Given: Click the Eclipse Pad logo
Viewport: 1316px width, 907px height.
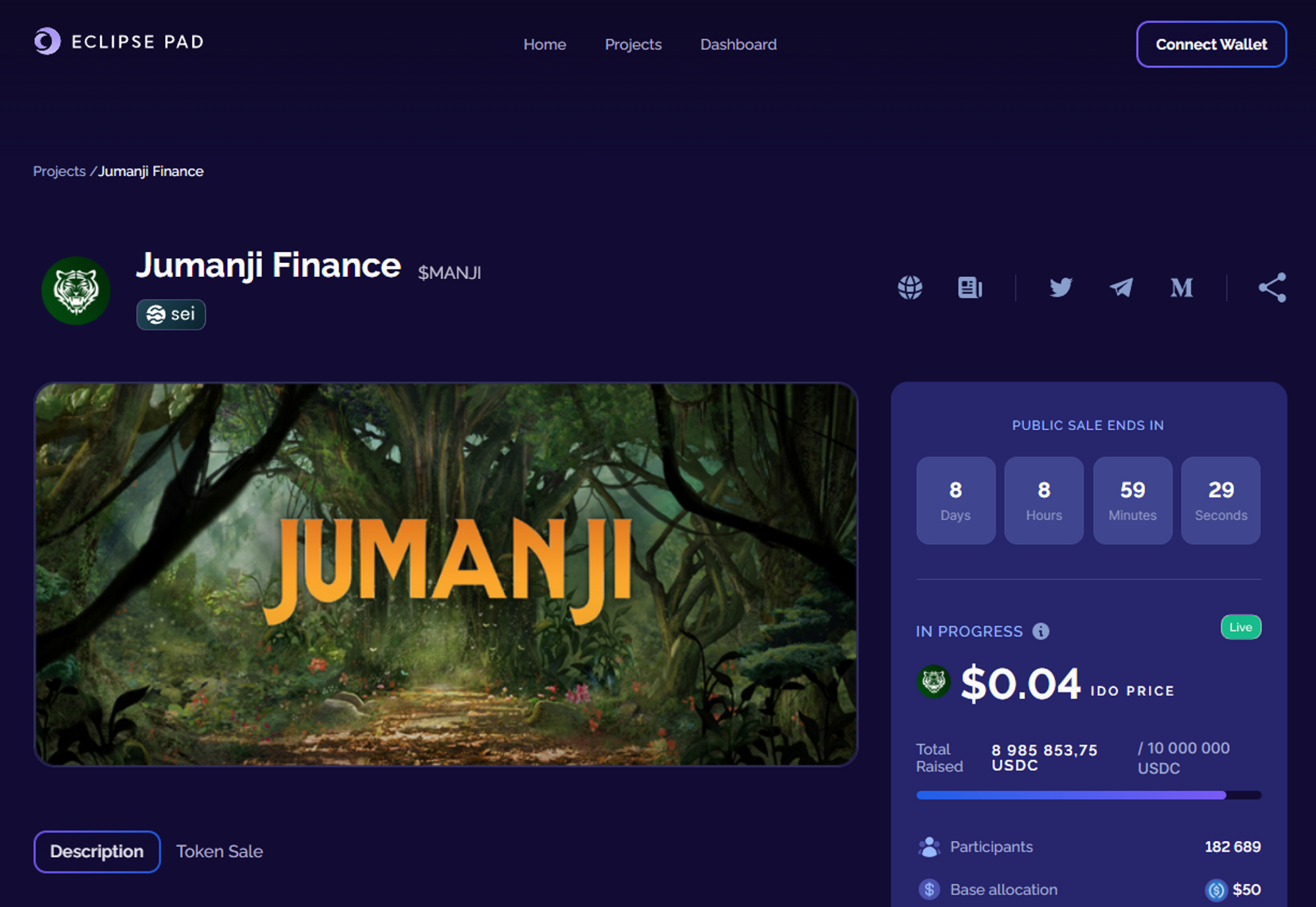Looking at the screenshot, I should (x=119, y=41).
